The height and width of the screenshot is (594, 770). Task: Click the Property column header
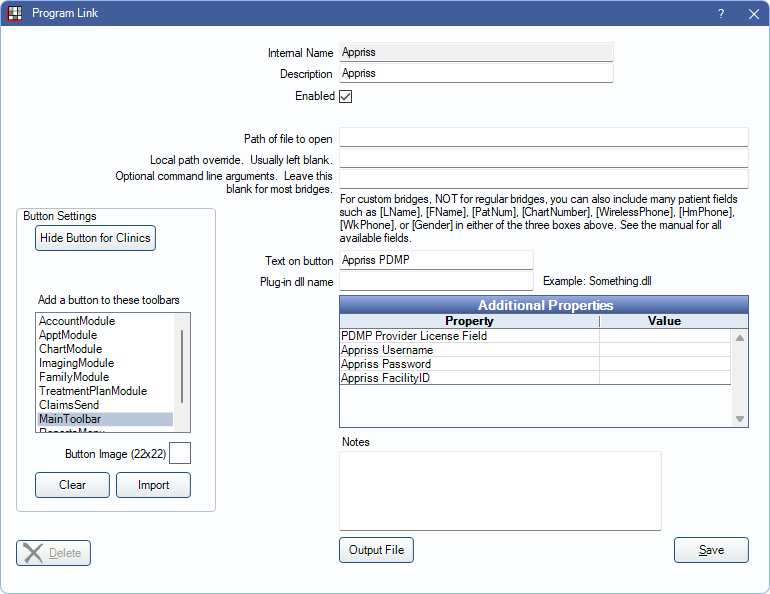click(469, 321)
